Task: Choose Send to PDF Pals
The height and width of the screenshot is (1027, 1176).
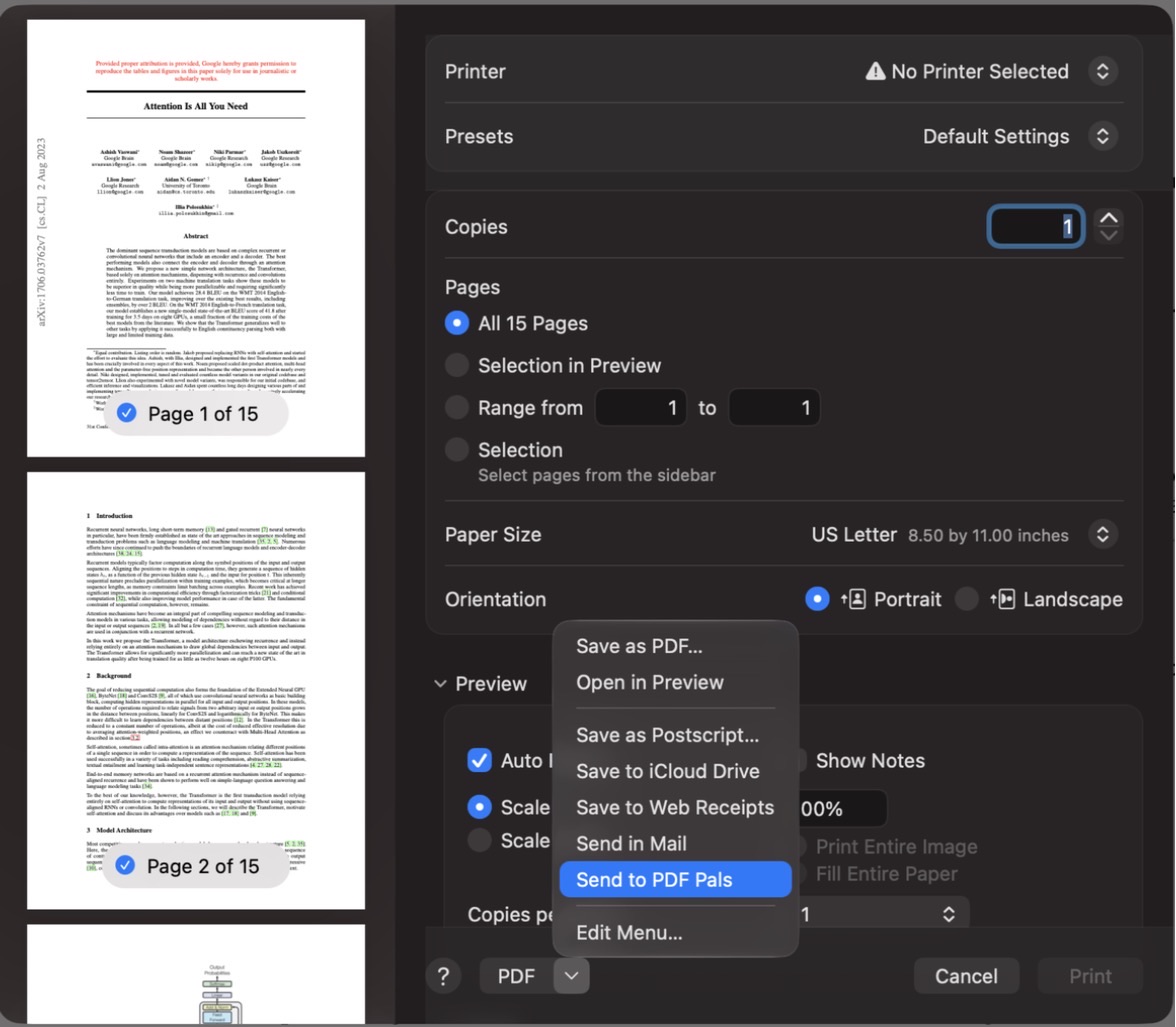Action: pyautogui.click(x=675, y=879)
